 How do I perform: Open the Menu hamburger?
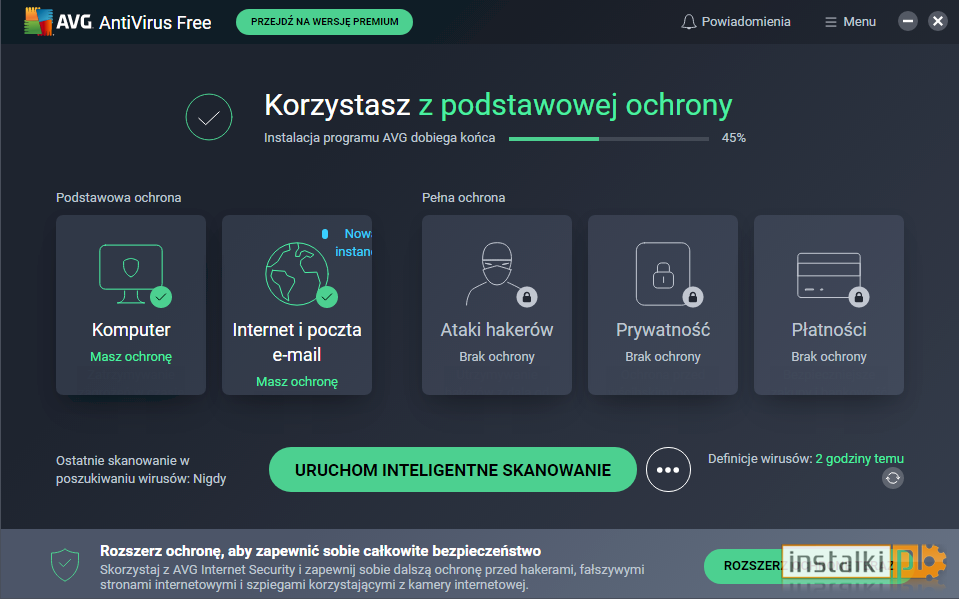850,22
